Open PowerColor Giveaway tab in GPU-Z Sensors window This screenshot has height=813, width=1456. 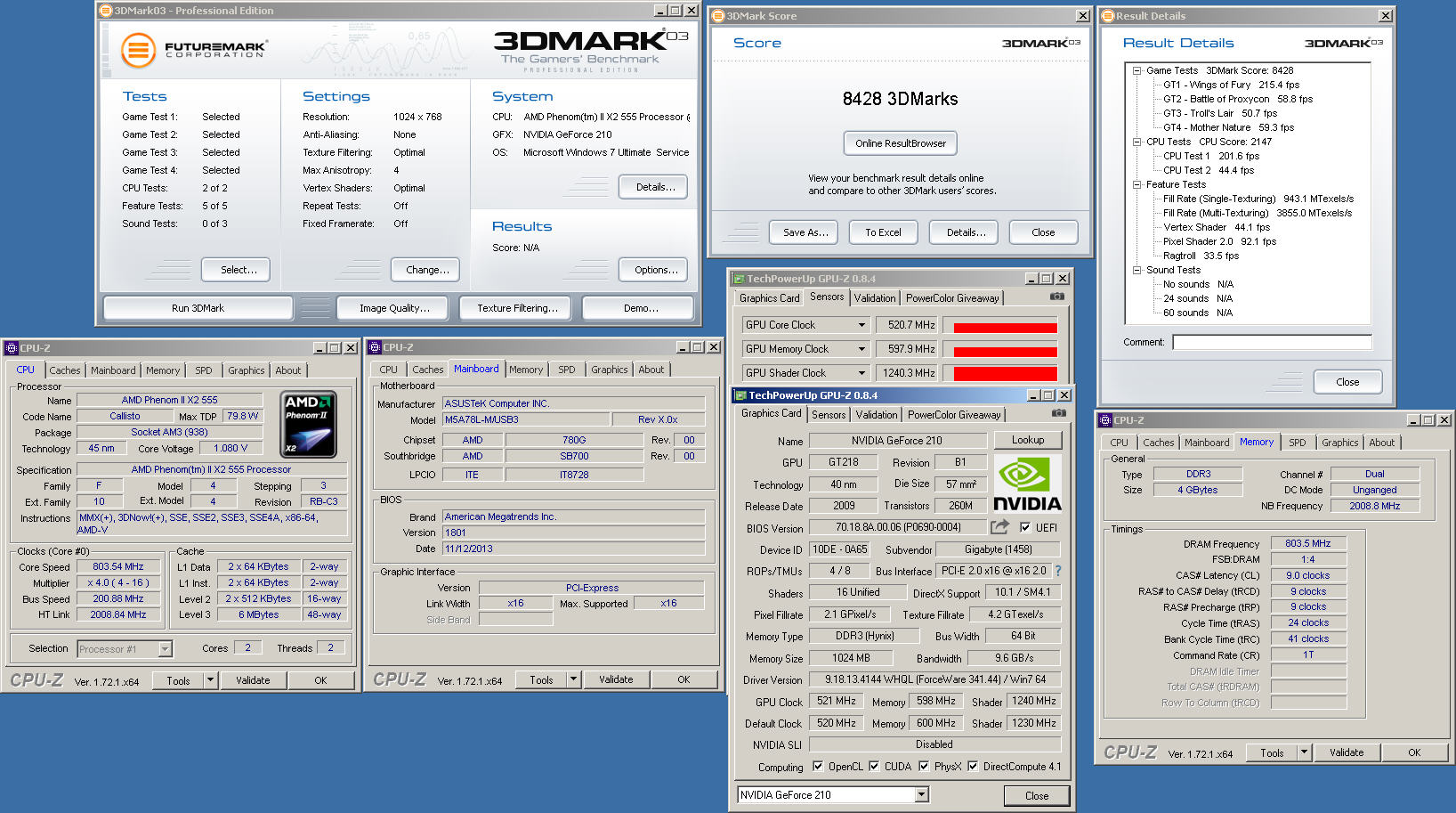point(952,298)
